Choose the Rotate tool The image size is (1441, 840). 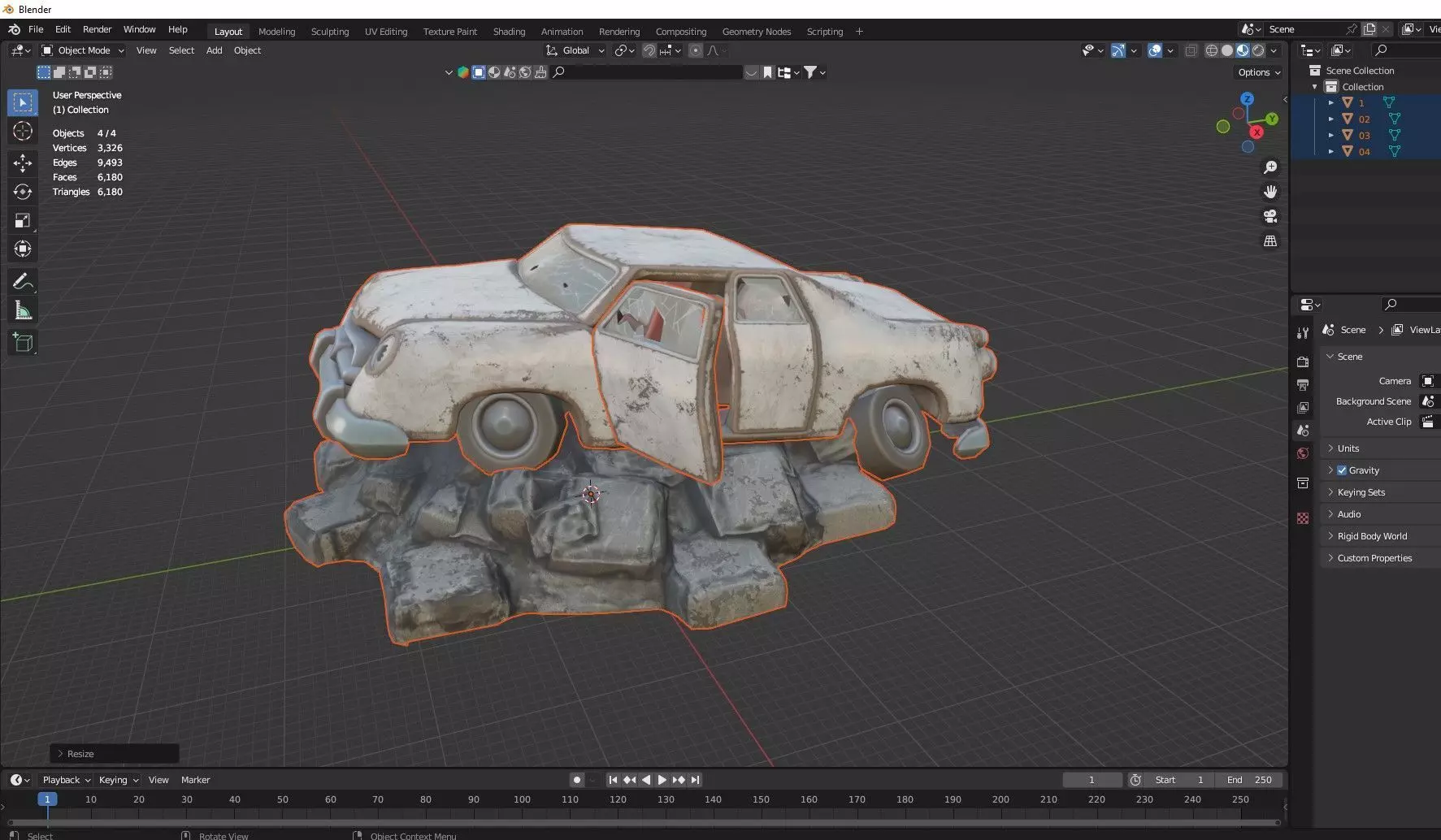pos(23,192)
